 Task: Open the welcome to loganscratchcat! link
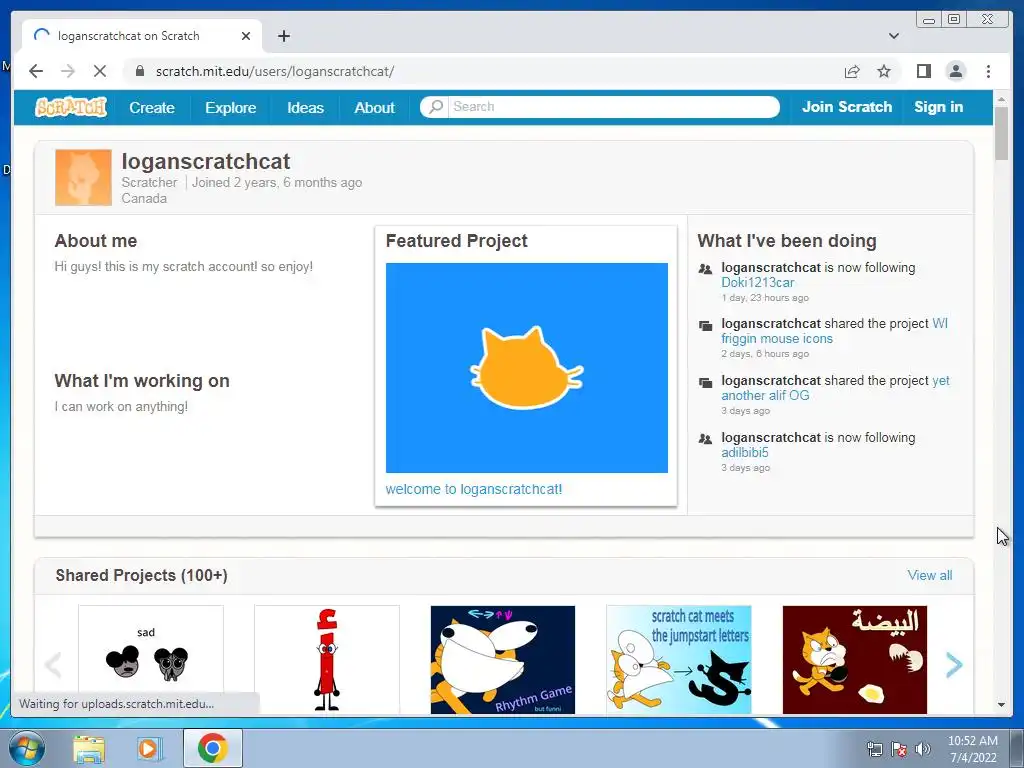473,489
